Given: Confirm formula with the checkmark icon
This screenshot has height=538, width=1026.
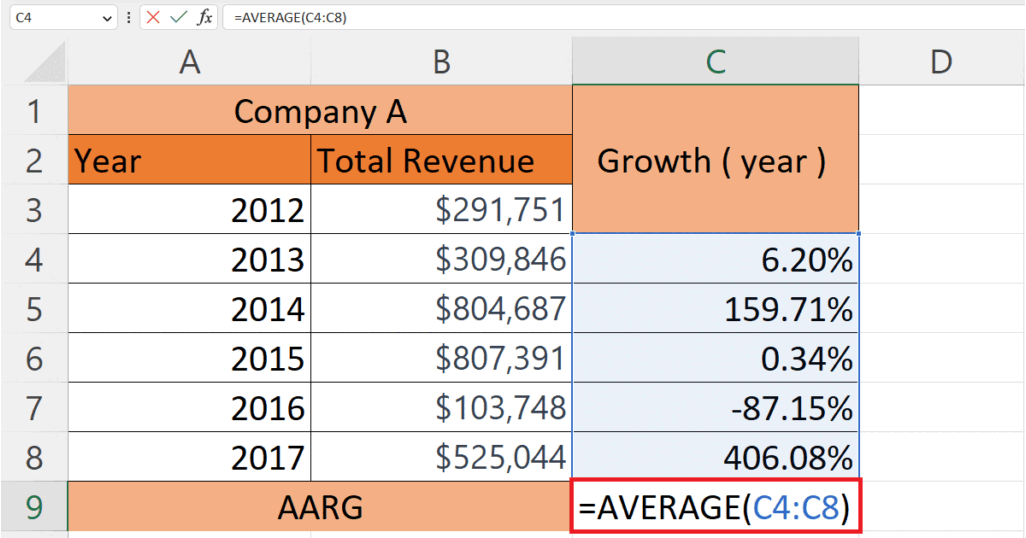Looking at the screenshot, I should point(179,18).
